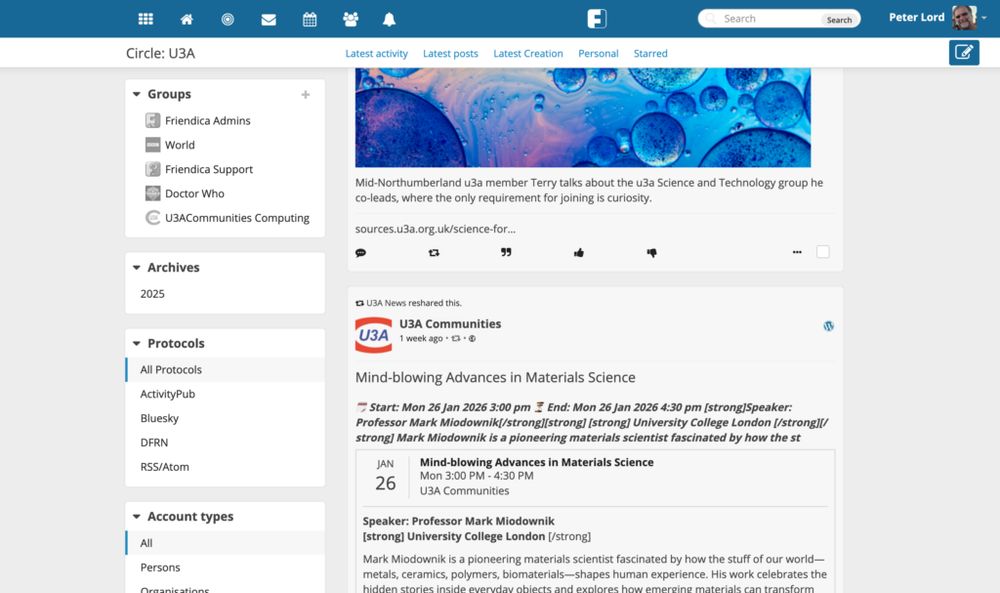
Task: Click the 1 week ago timestamp
Action: [x=421, y=339]
